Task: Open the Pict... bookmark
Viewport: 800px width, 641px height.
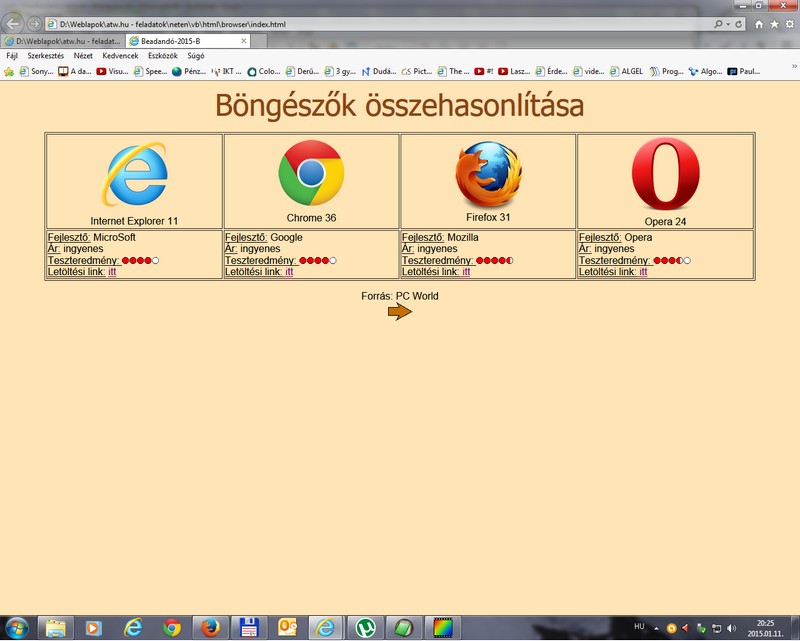Action: tap(417, 71)
